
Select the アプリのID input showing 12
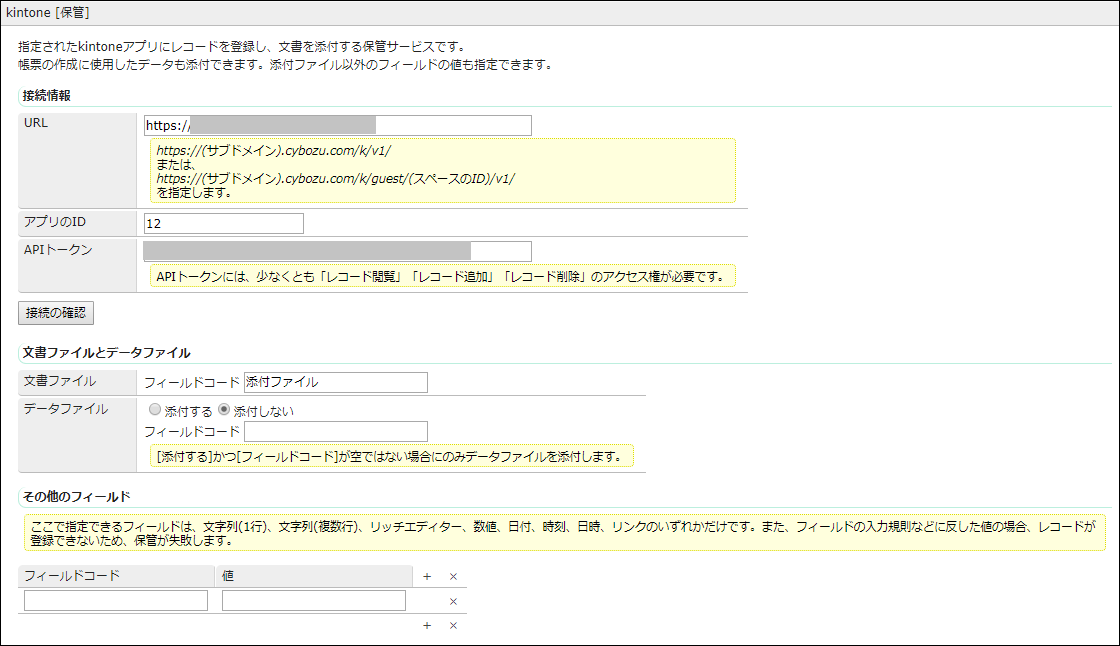click(223, 222)
